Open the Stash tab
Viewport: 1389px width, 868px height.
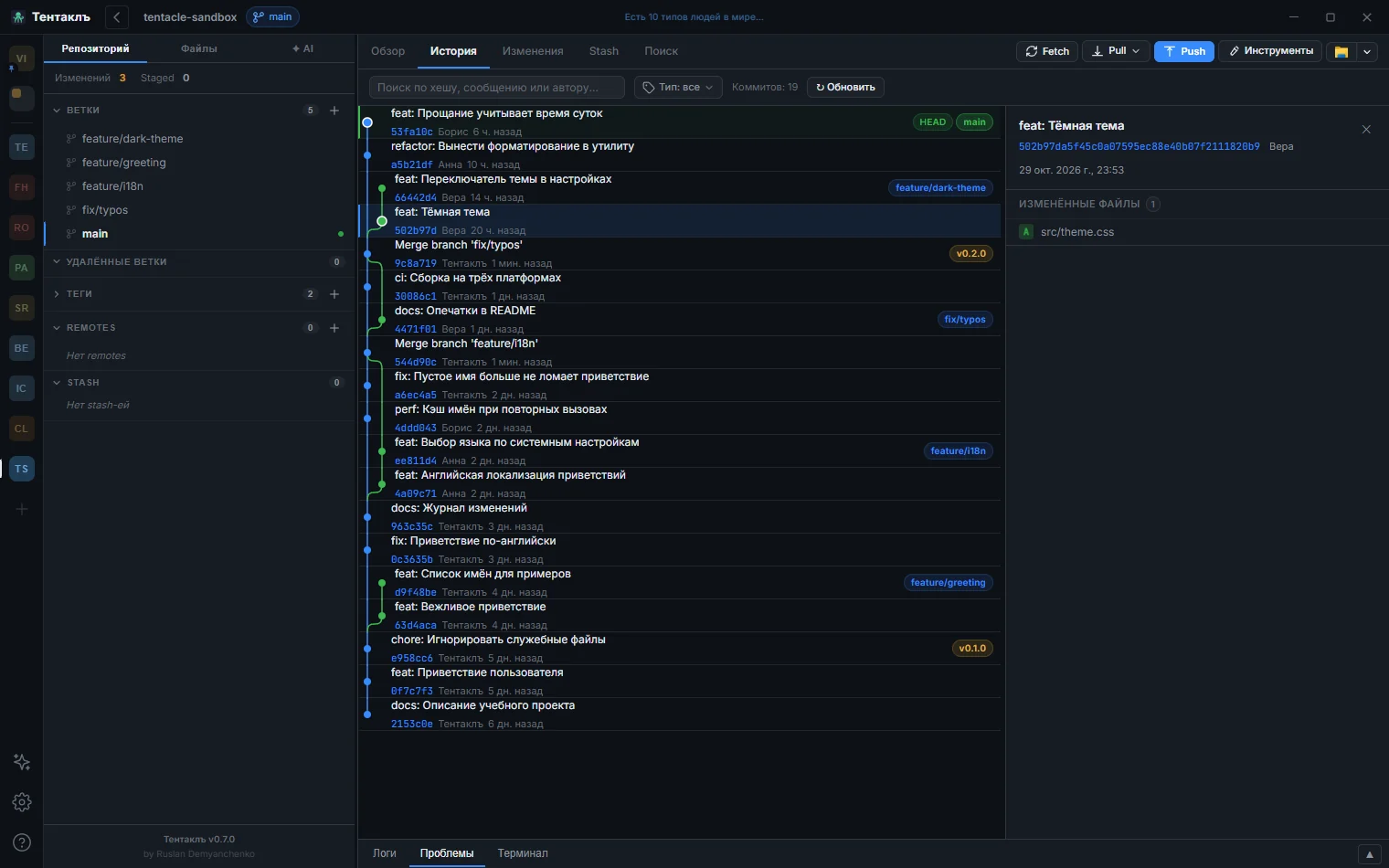click(x=604, y=51)
